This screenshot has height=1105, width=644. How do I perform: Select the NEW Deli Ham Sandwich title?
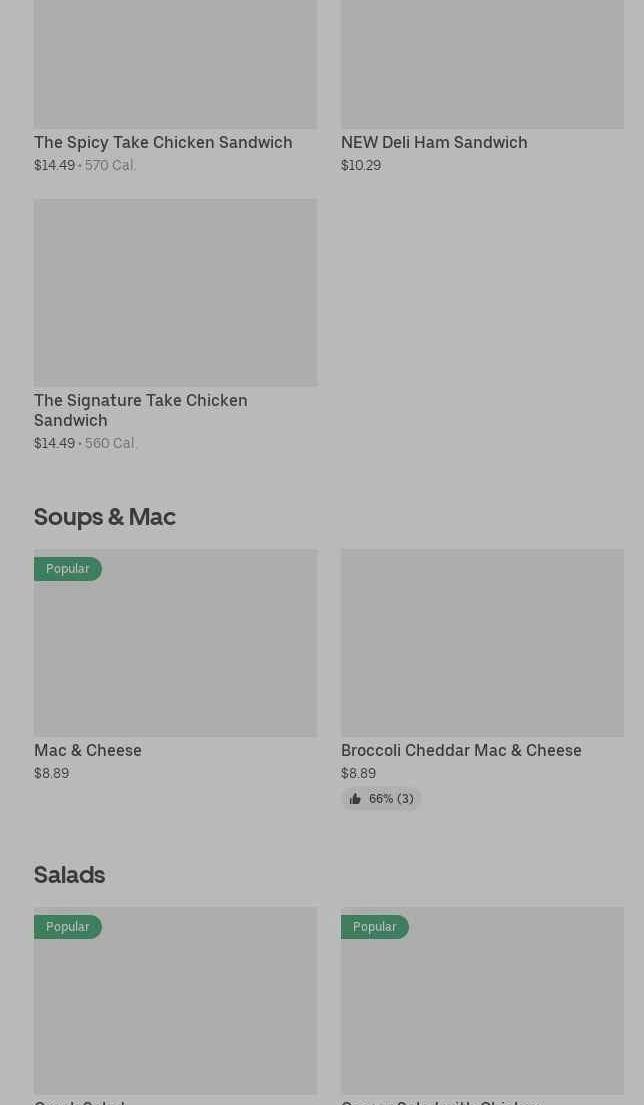pyautogui.click(x=433, y=142)
